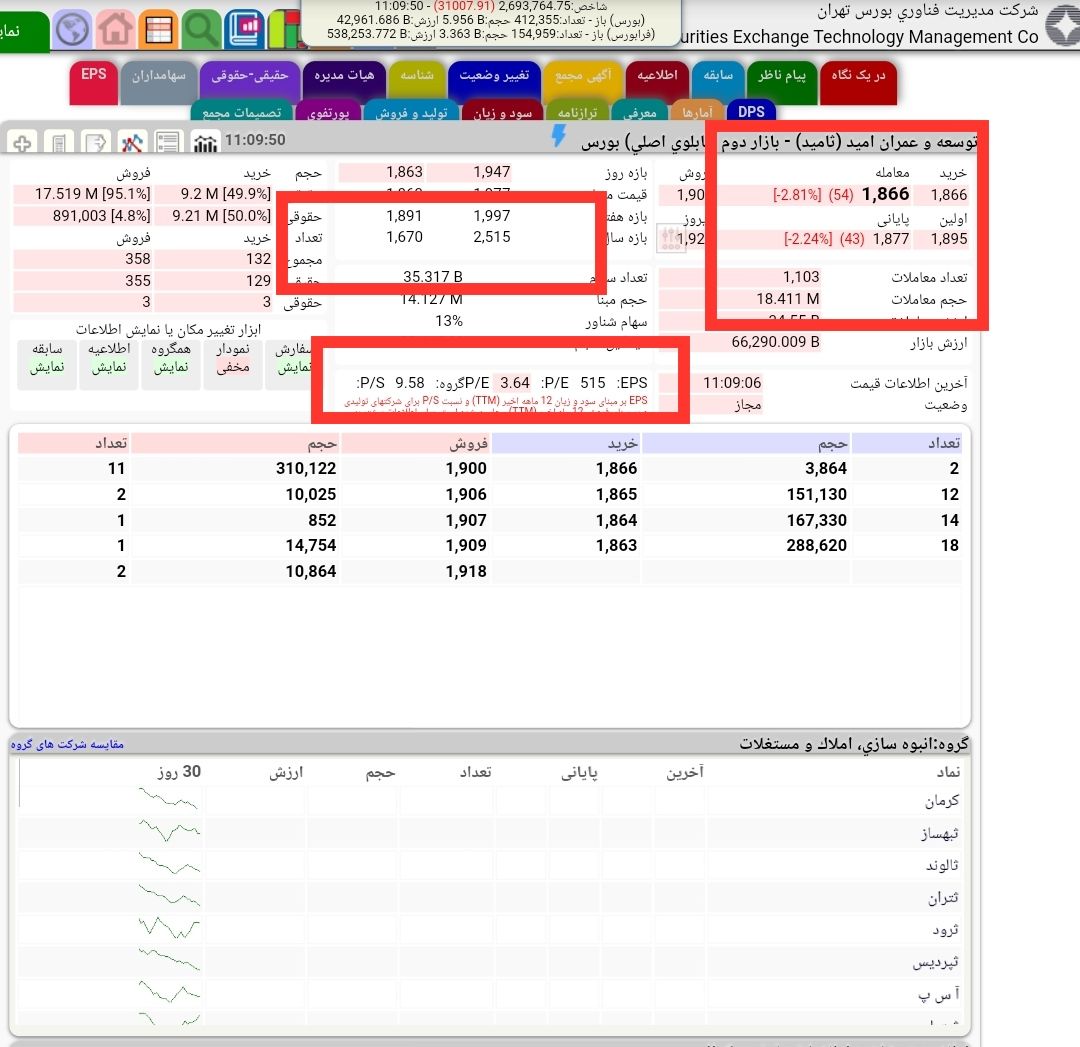Switch to the تغییر وضعیت tab
The width and height of the screenshot is (1080, 1047).
tap(494, 82)
